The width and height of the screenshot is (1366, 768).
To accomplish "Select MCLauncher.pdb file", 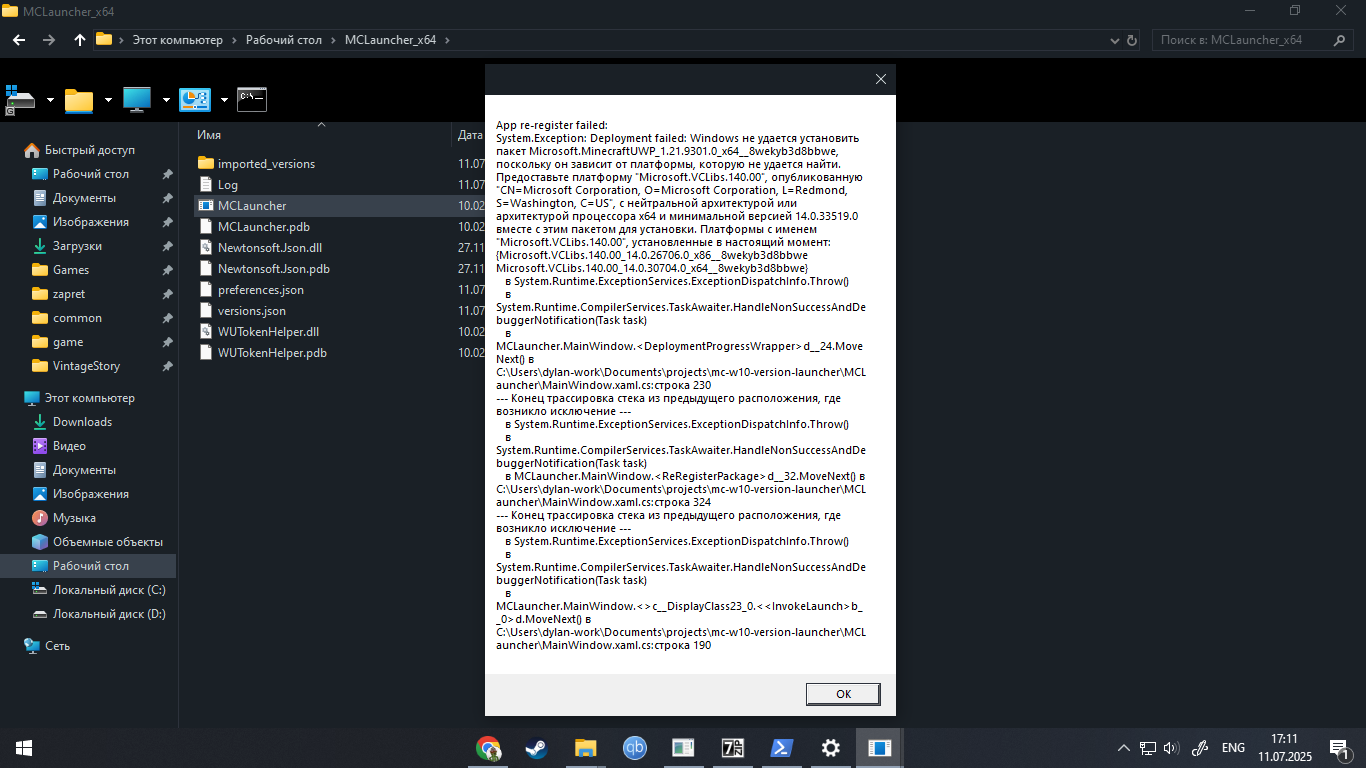I will 263,227.
